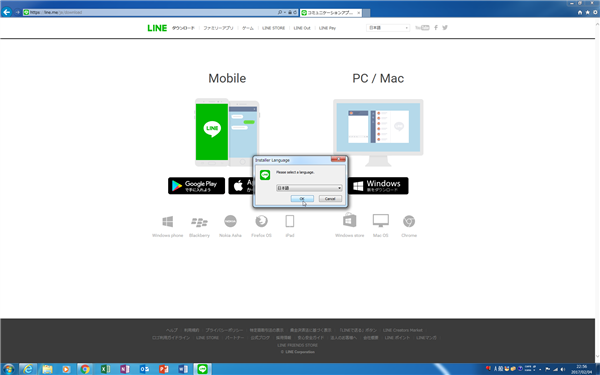
Task: Open the LINE ポイント footer link
Action: [x=397, y=338]
